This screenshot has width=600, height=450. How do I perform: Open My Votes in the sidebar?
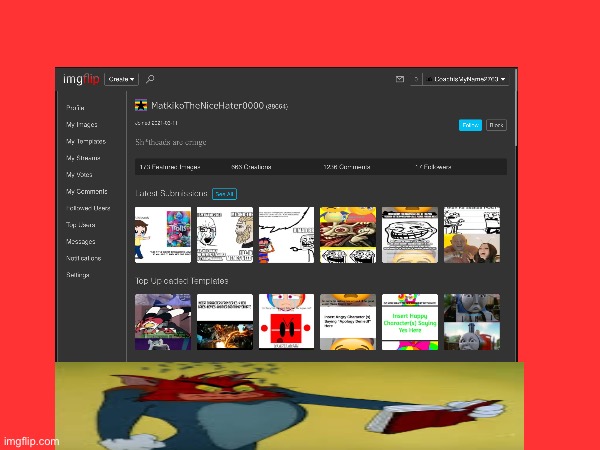coord(79,174)
